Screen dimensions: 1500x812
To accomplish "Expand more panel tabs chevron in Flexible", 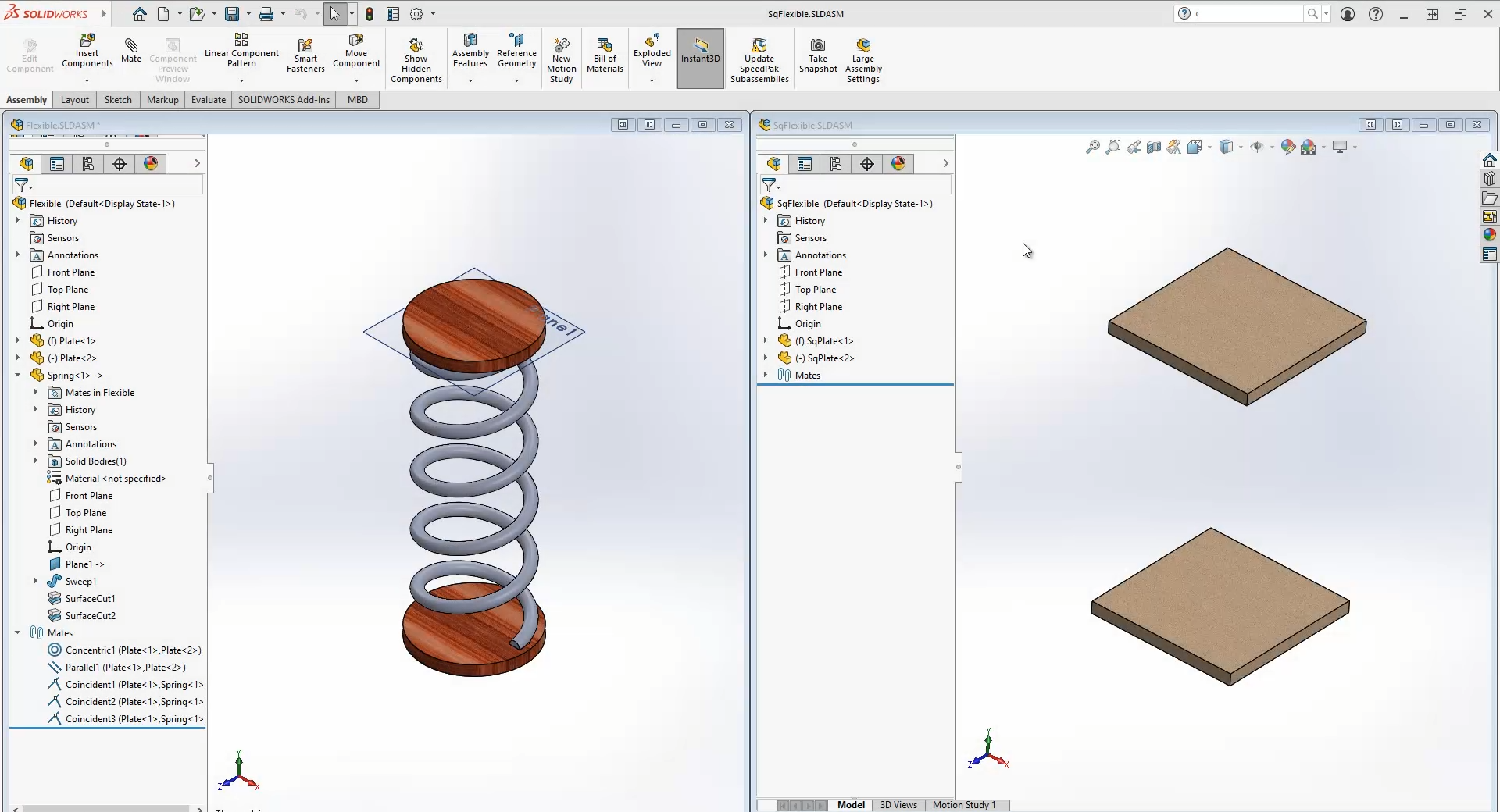I will pos(197,163).
